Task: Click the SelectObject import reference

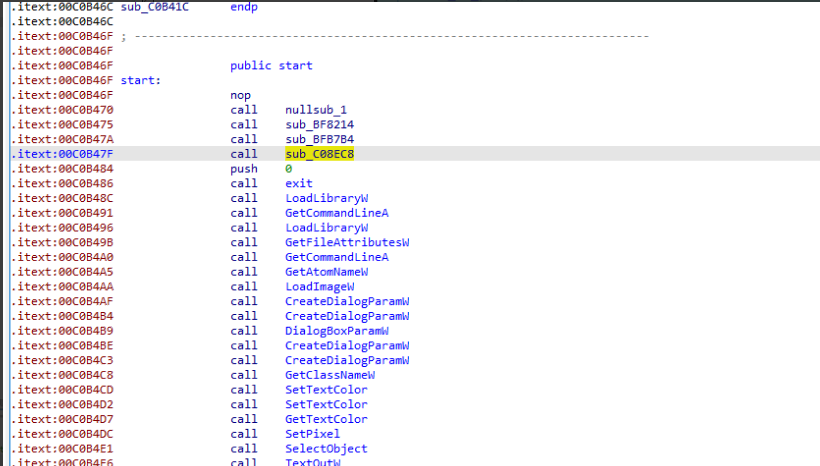Action: coord(326,449)
